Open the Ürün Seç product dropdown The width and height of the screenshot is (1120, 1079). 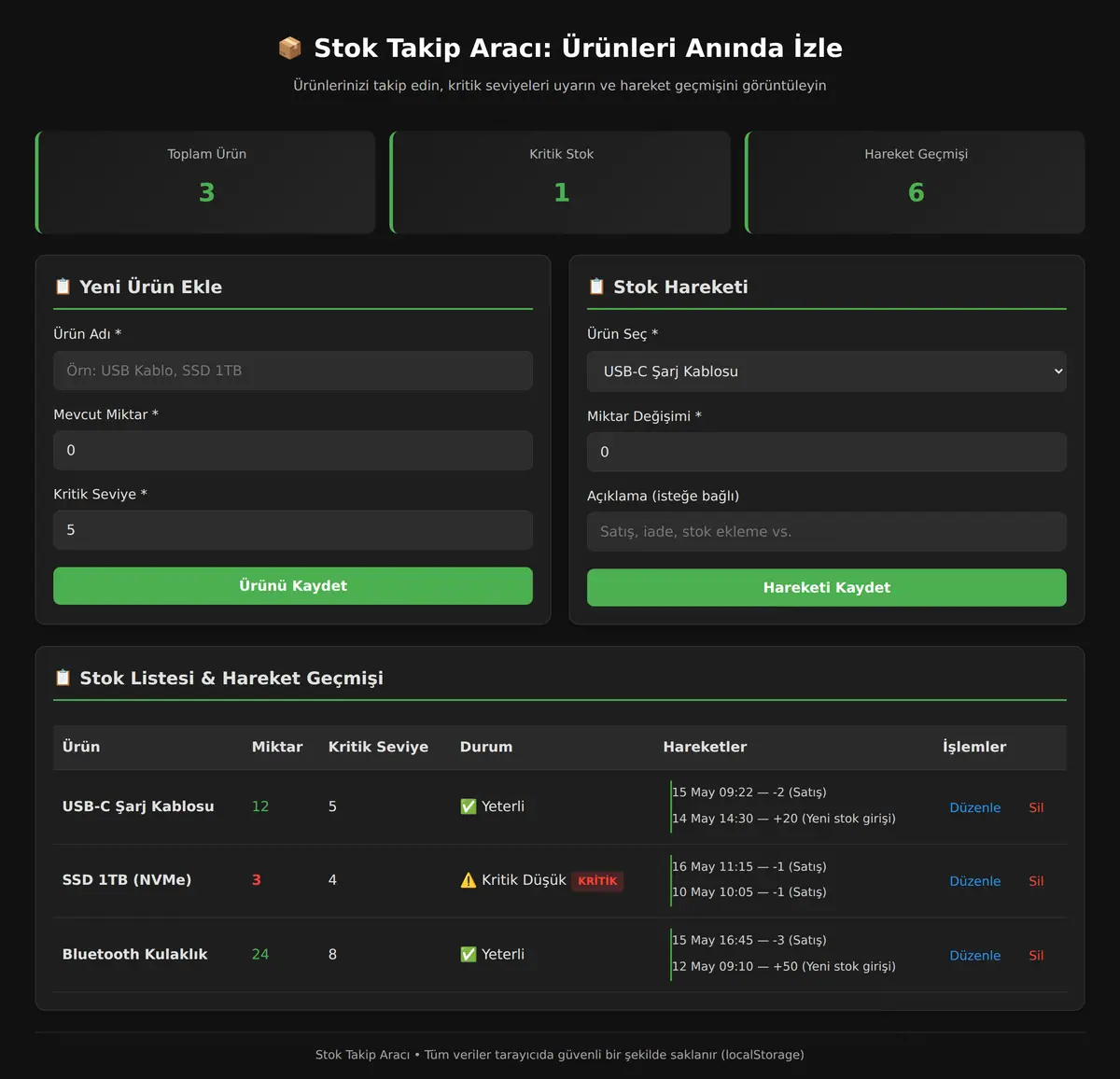827,371
